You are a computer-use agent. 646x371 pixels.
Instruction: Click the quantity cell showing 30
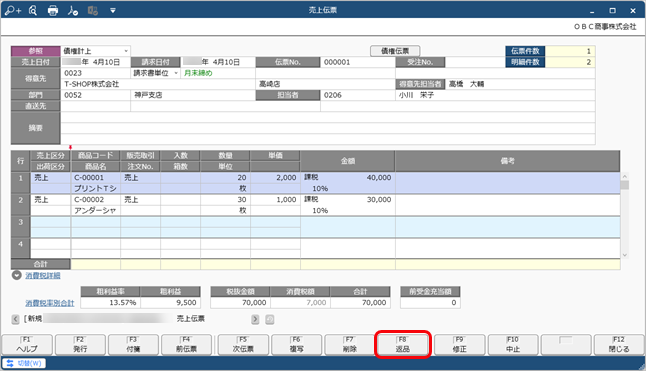[225, 200]
